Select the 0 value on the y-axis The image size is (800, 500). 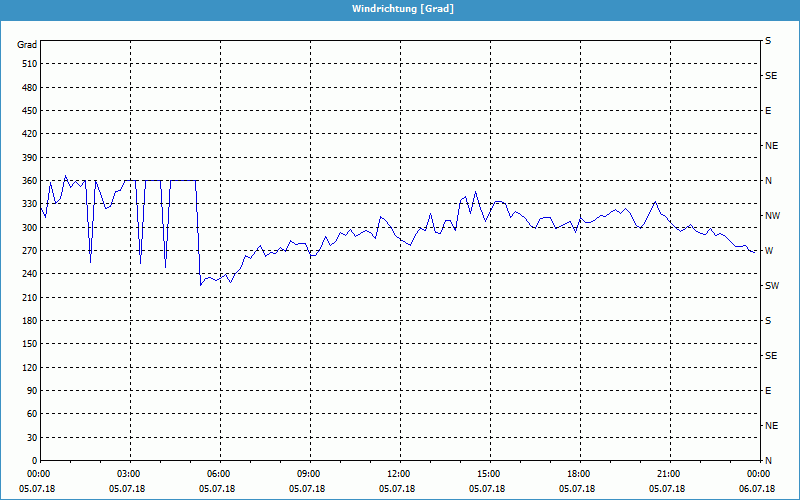pos(34,461)
